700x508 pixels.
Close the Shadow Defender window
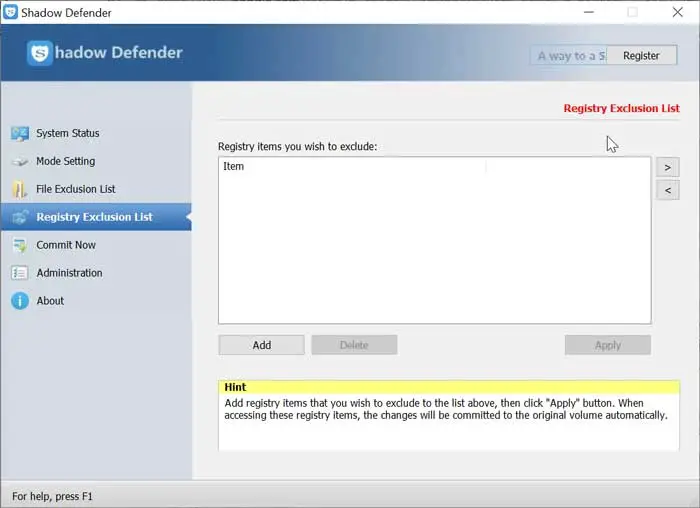point(677,12)
